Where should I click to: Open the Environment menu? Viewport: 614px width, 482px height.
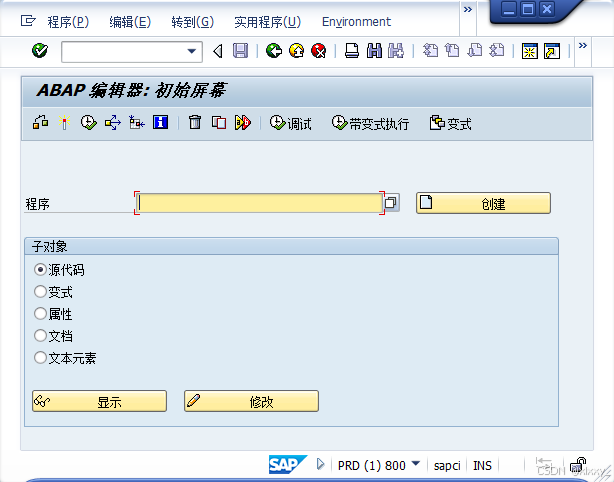[356, 22]
